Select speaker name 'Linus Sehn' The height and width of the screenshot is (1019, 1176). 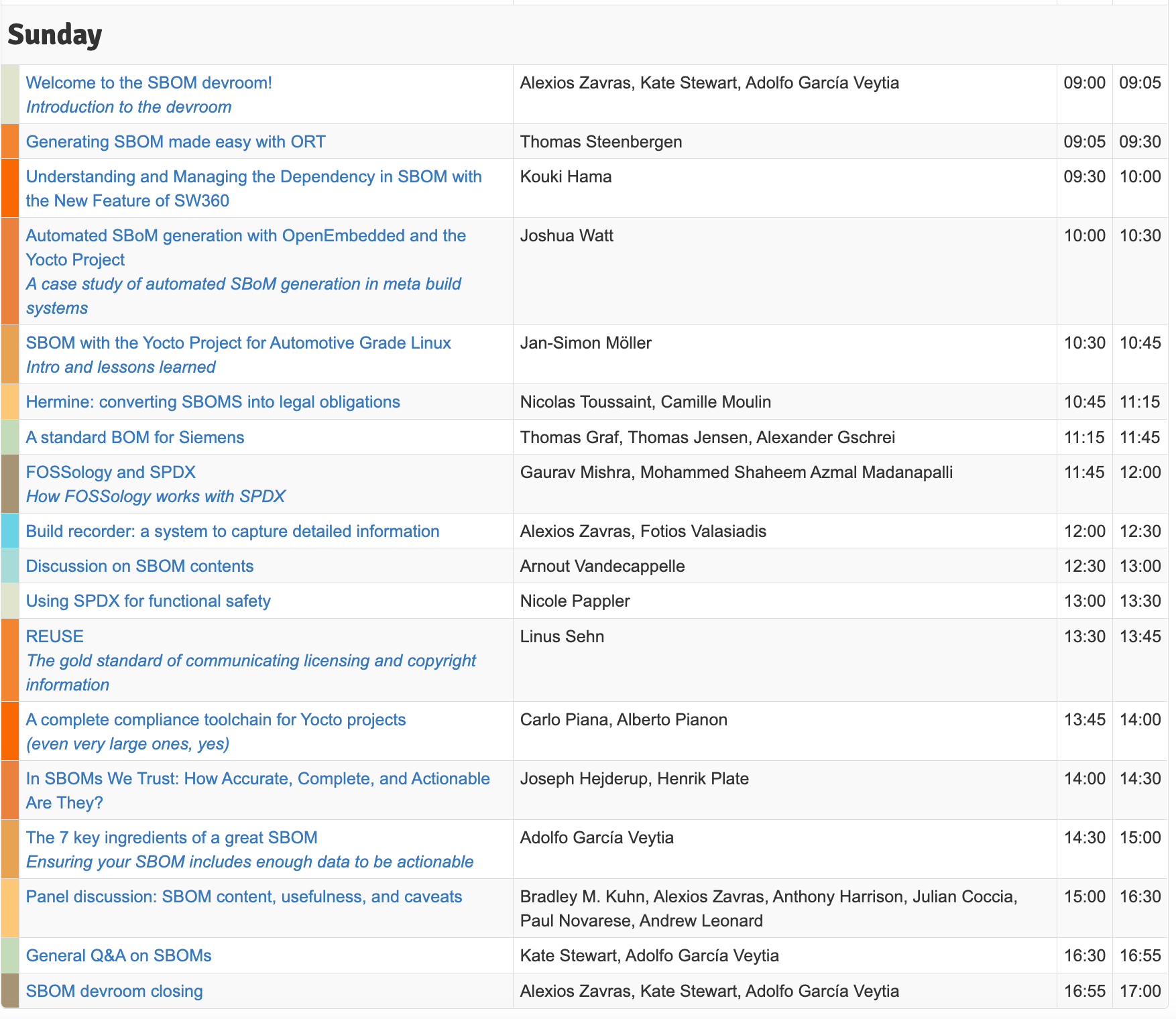(x=562, y=636)
